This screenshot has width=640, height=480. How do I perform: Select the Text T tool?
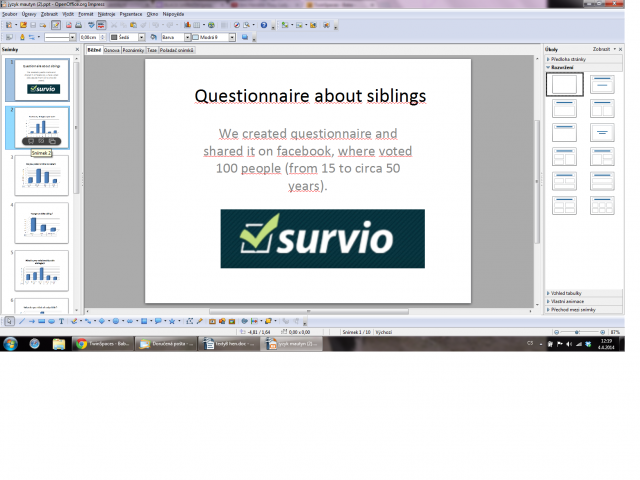click(x=61, y=322)
